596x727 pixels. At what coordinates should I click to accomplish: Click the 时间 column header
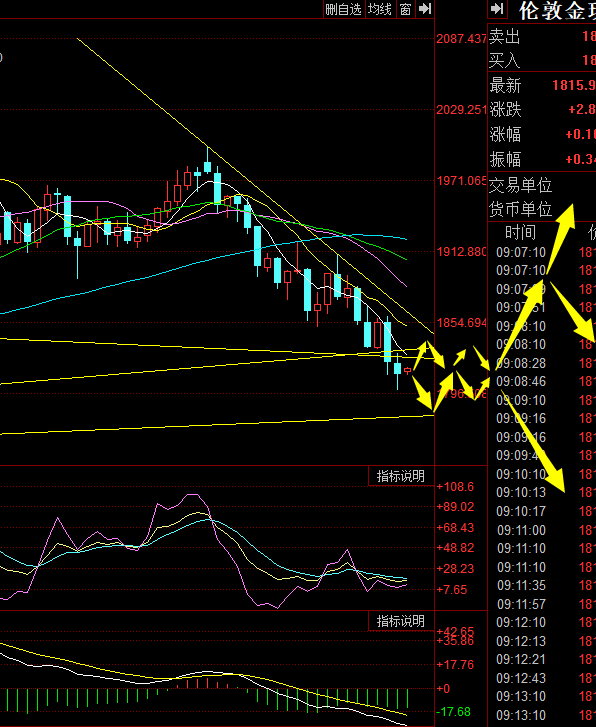520,232
